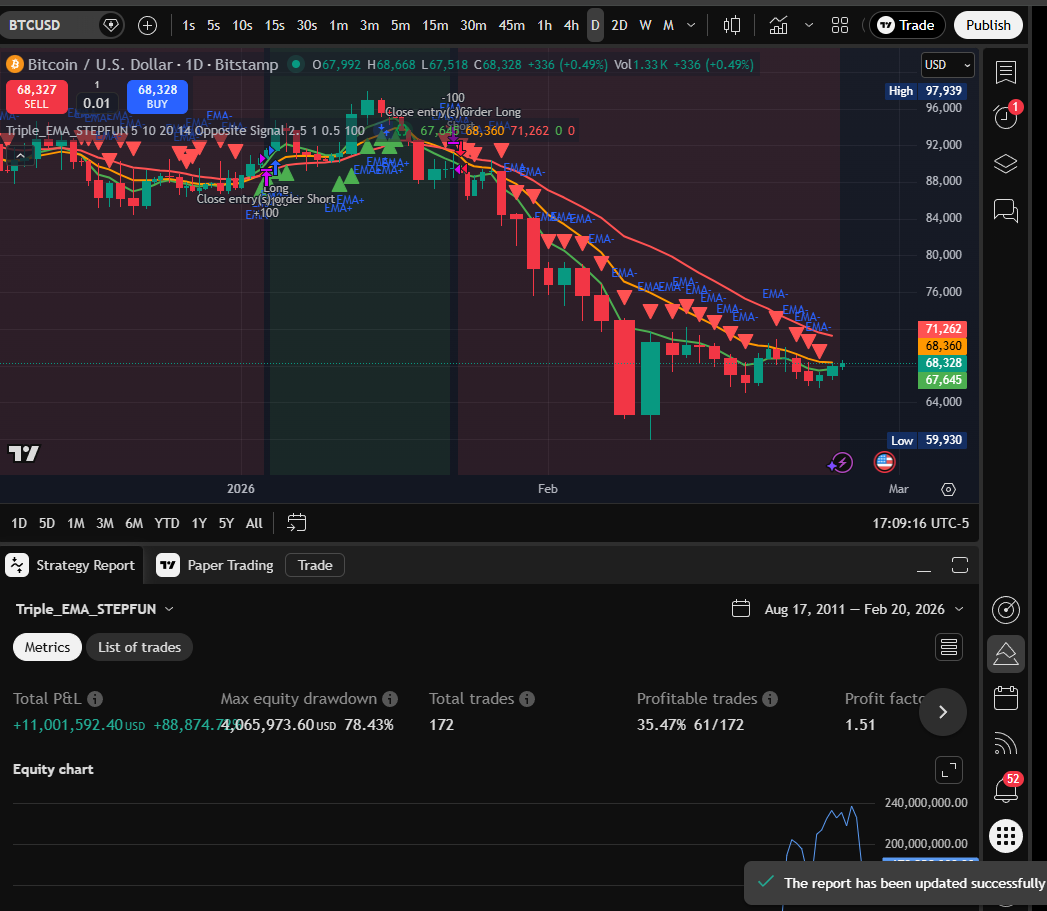The height and width of the screenshot is (911, 1047).
Task: Open the go-to-date icon beside range buttons
Action: tap(295, 522)
